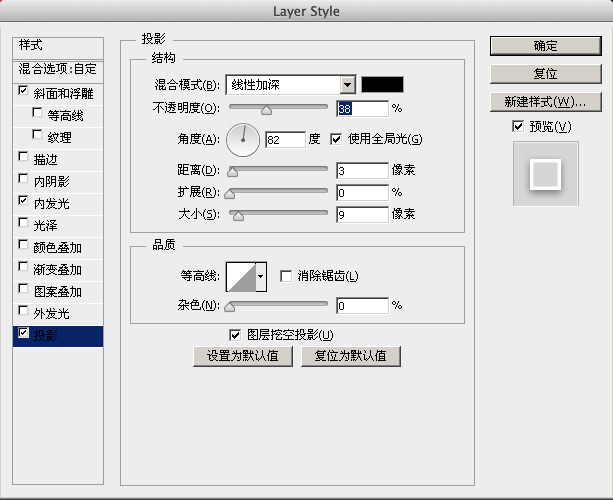Select the 样式 styles list header
613x500 pixels.
(x=58, y=48)
